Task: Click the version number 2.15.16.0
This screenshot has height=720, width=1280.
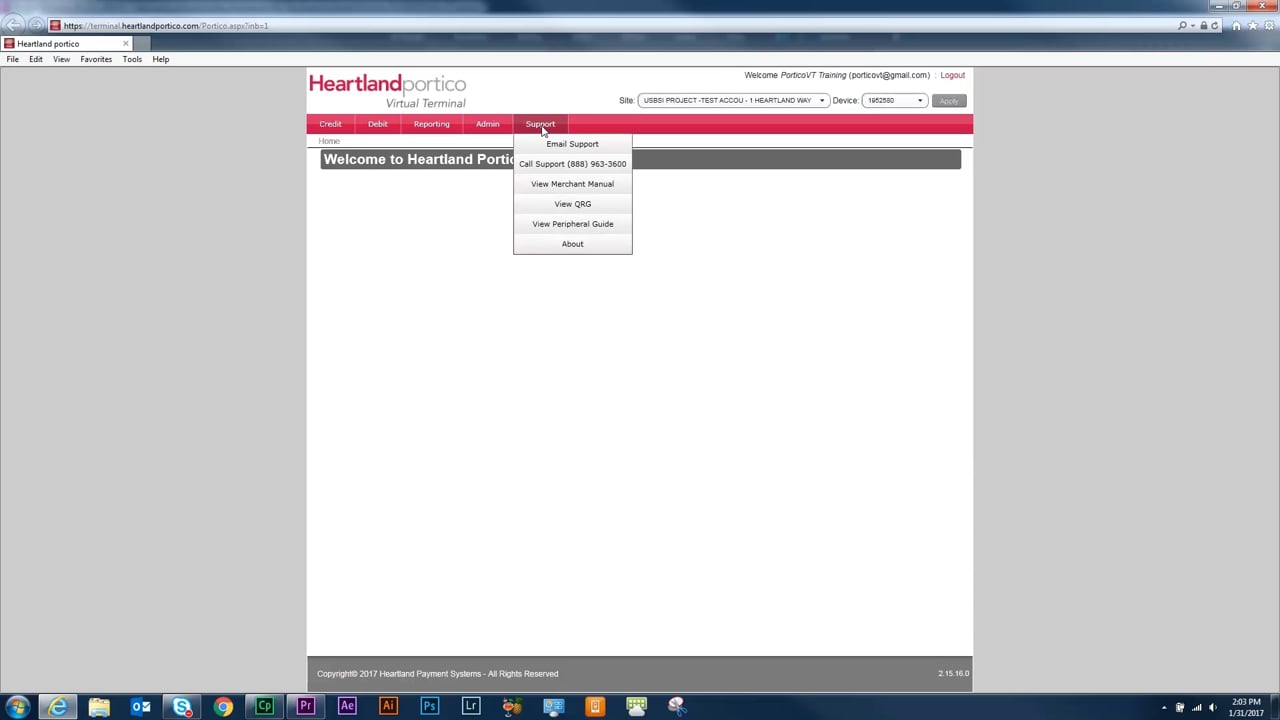Action: 954,674
